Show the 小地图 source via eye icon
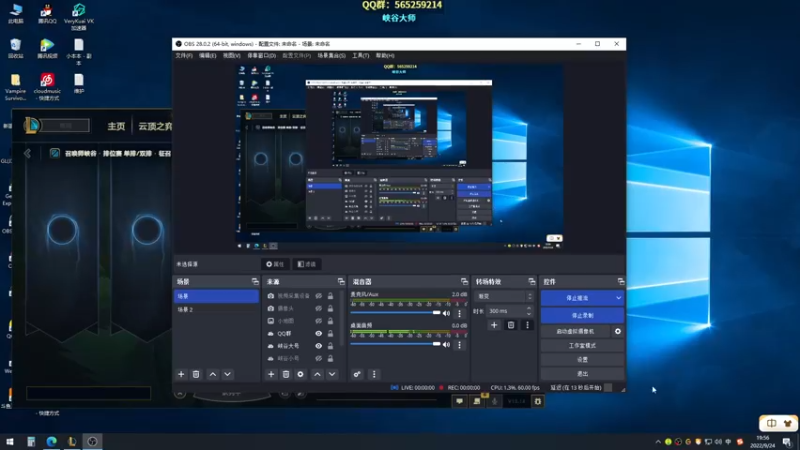The width and height of the screenshot is (800, 450). click(x=318, y=321)
